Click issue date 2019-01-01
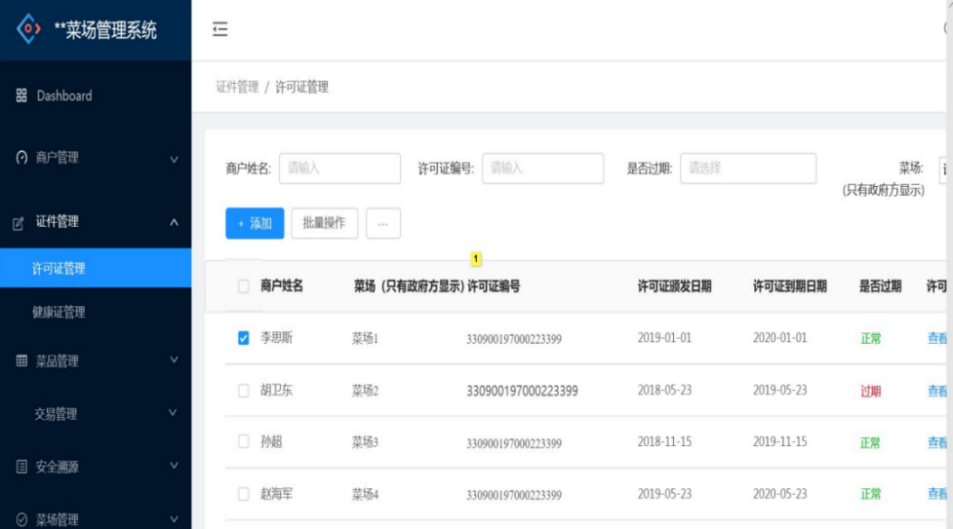Viewport: 953px width, 529px height. click(x=664, y=337)
